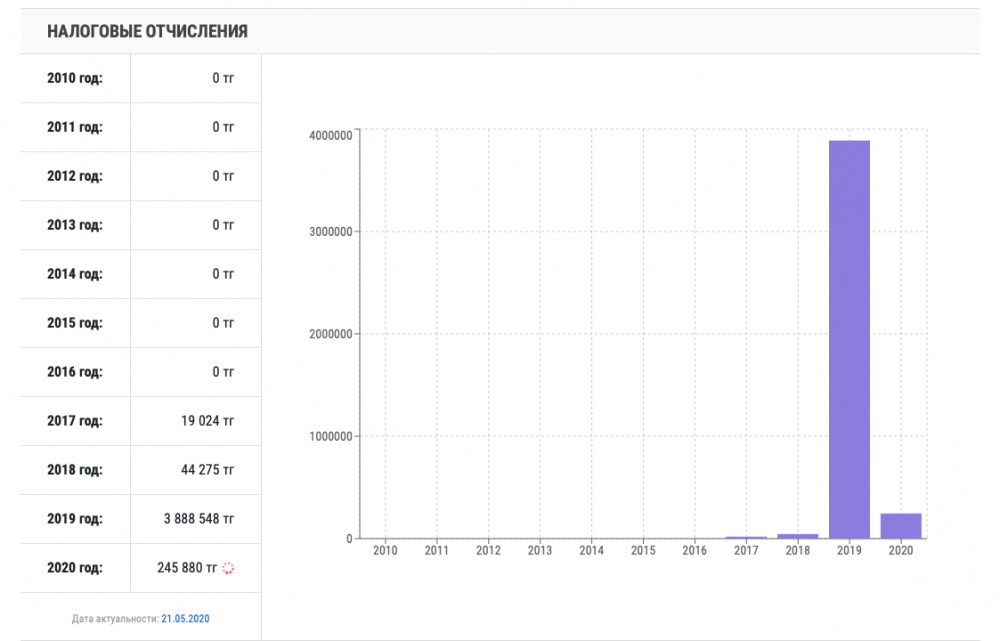This screenshot has height=641, width=1000.
Task: Click the 2015 label on the chart x-axis
Action: coord(643,550)
